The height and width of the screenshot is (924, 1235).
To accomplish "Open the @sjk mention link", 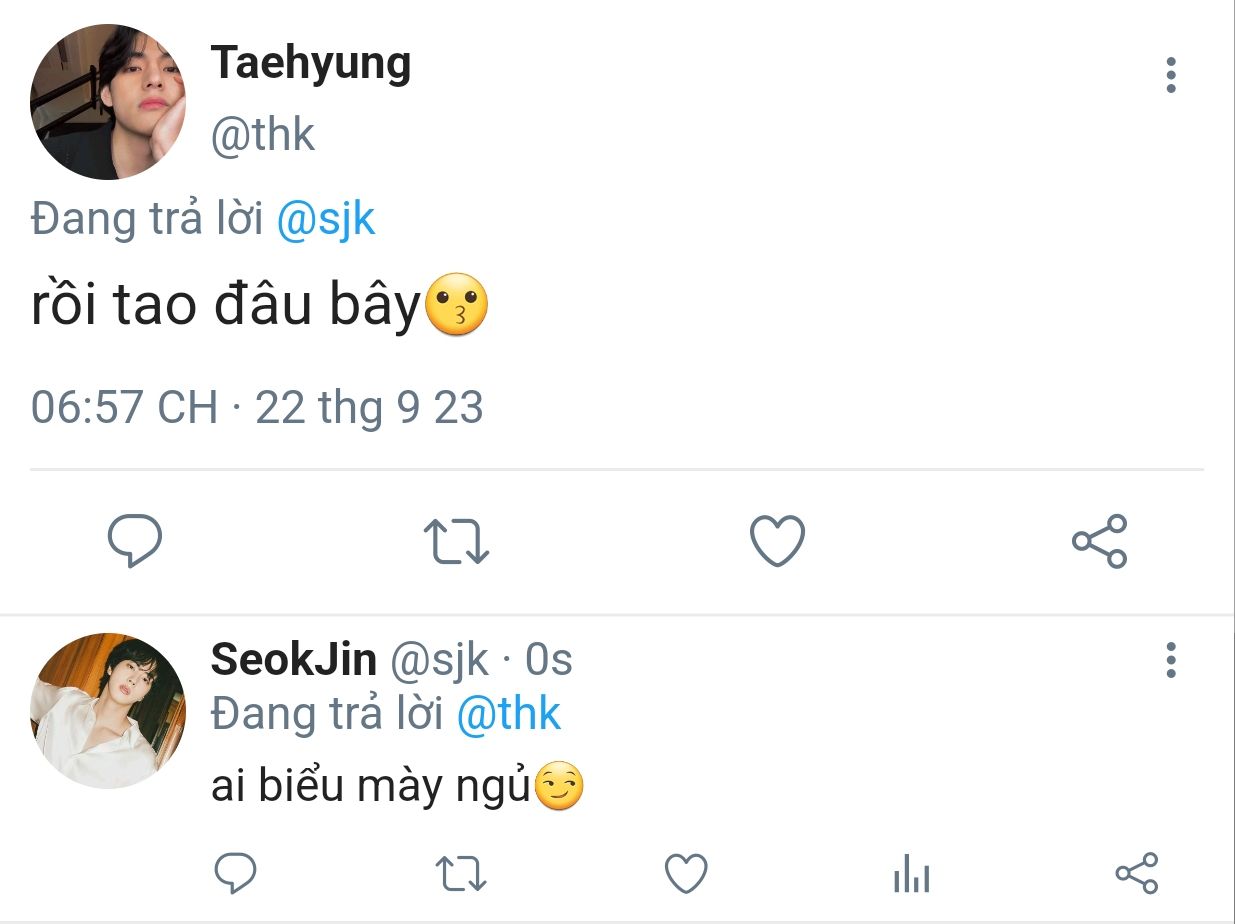I will (x=326, y=218).
